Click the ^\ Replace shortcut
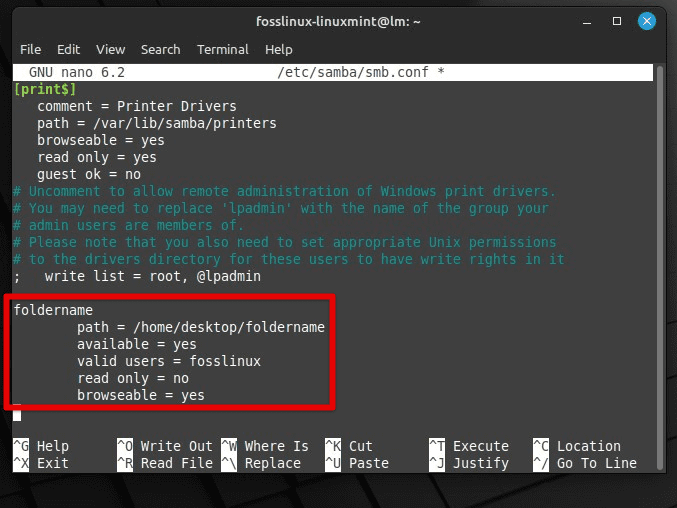Screen dimensions: 677x508 (261, 463)
